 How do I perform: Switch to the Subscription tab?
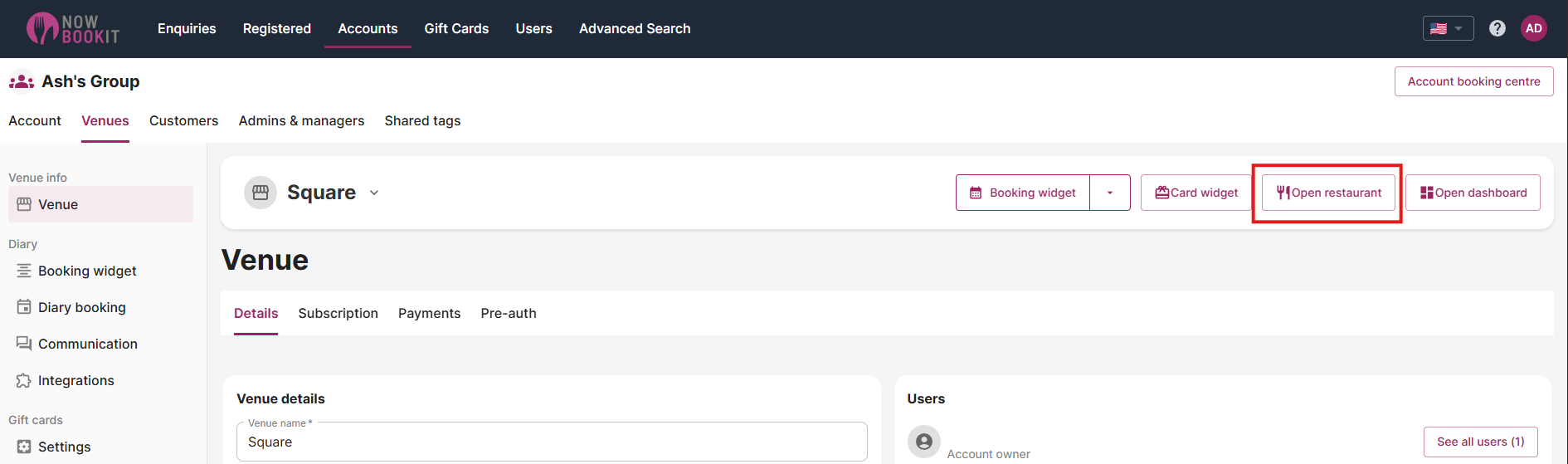click(338, 313)
